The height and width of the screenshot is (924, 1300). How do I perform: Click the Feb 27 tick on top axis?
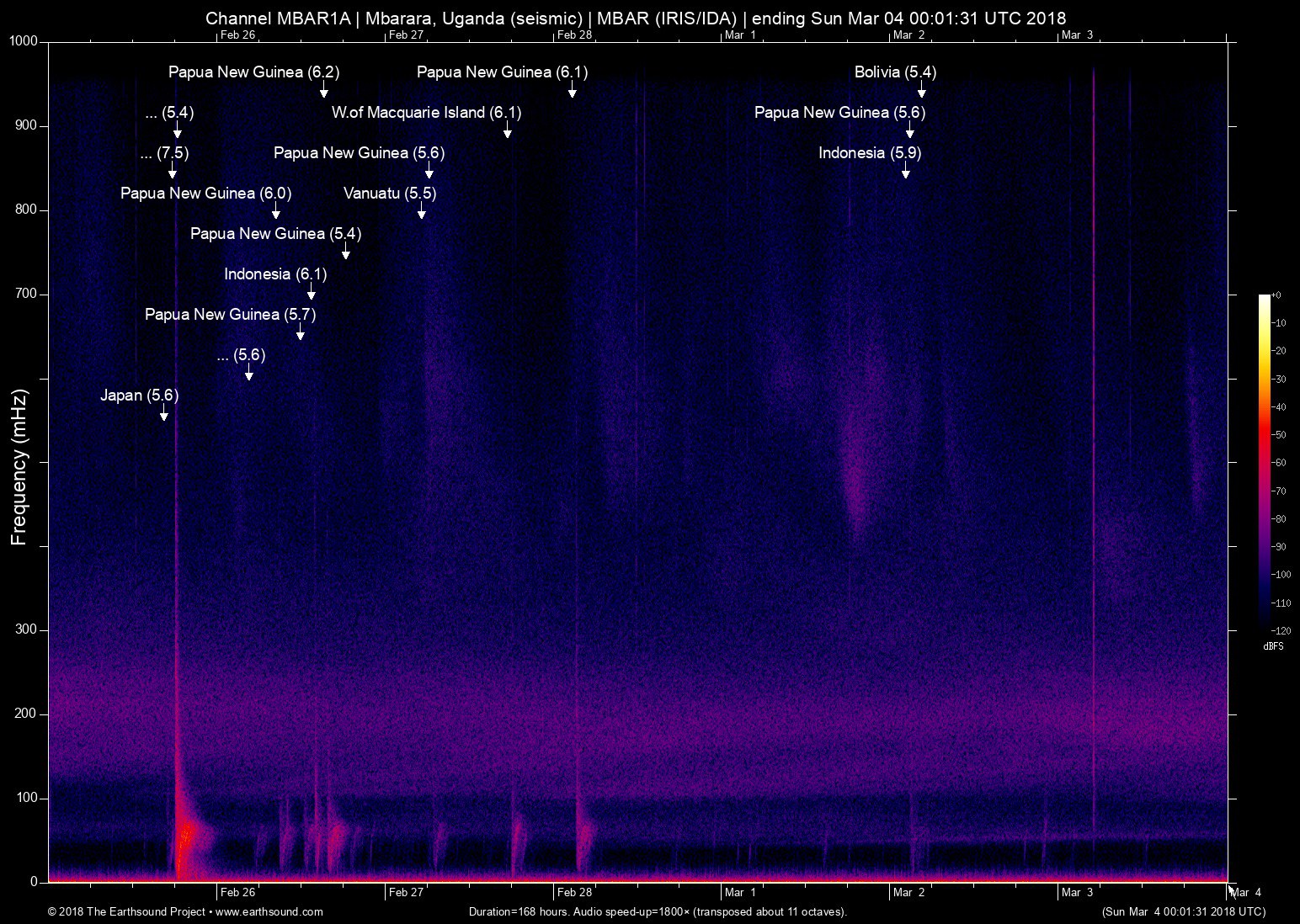tap(406, 35)
